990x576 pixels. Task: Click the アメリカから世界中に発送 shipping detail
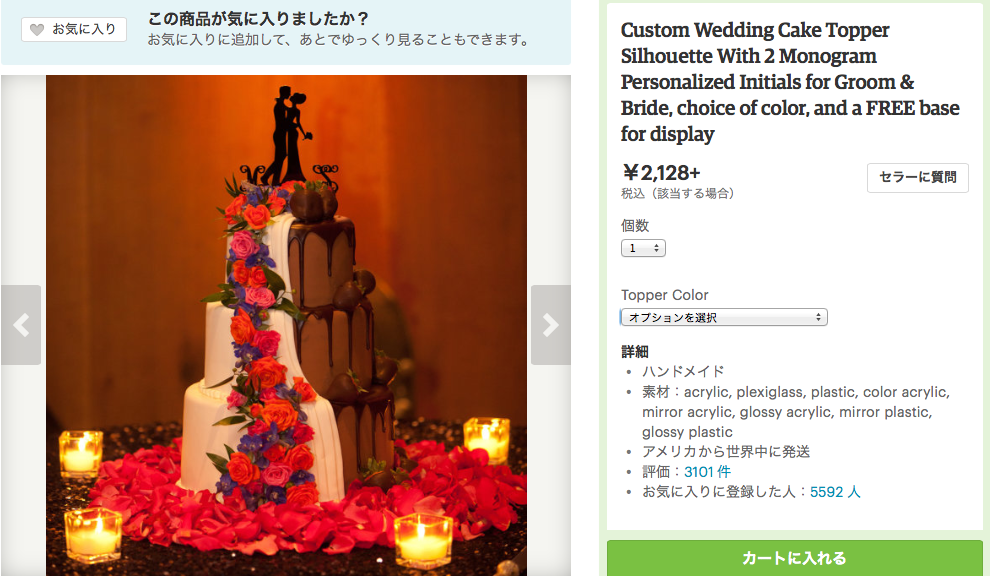pyautogui.click(x=726, y=452)
